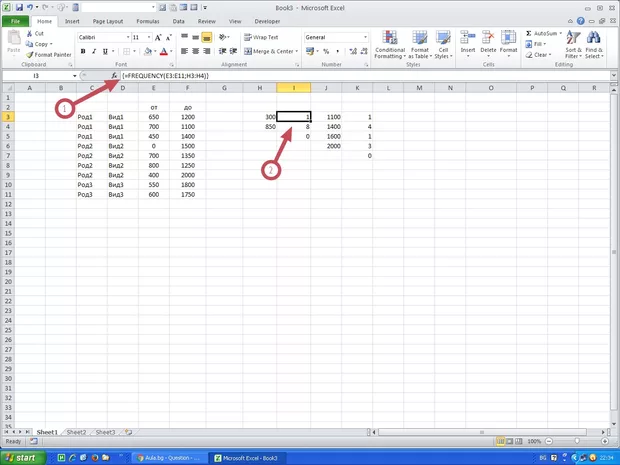Toggle Bold formatting
Viewport: 620px width, 465px height.
pos(82,51)
